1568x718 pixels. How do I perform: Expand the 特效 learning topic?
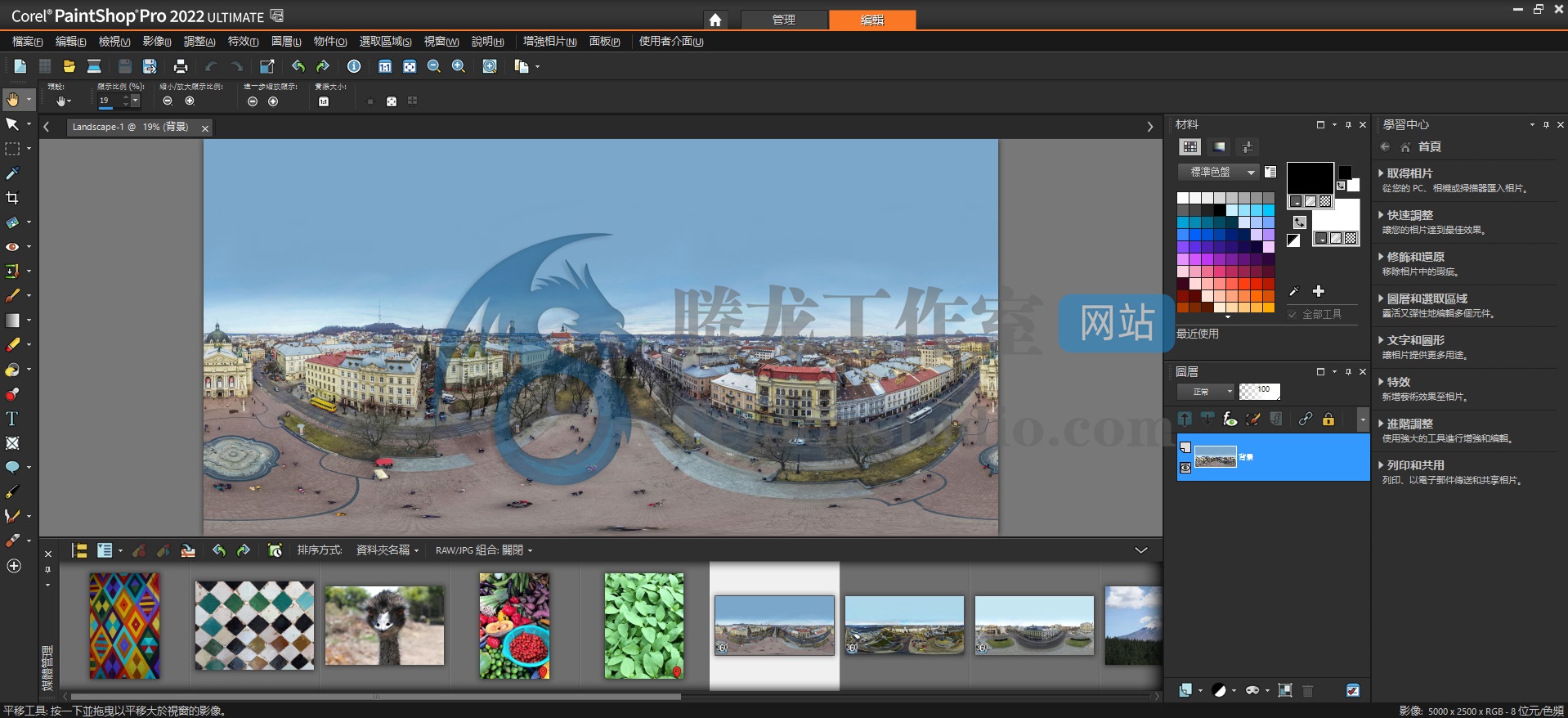click(1398, 382)
